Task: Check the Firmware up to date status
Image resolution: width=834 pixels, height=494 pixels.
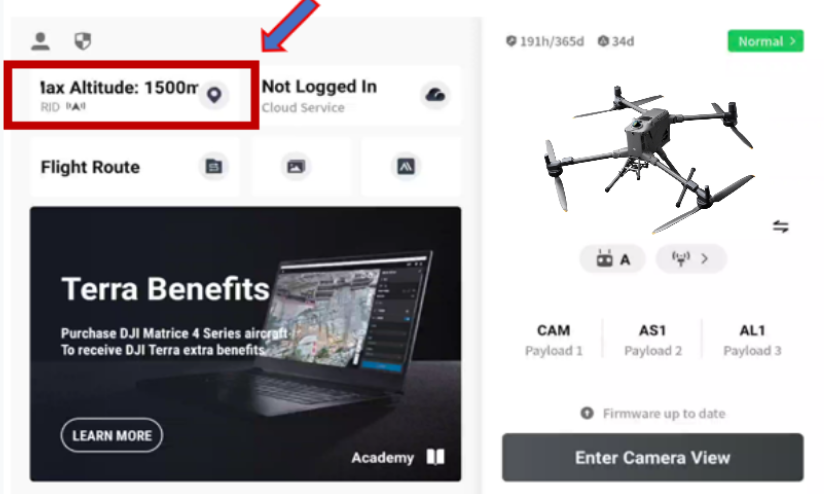Action: point(653,413)
